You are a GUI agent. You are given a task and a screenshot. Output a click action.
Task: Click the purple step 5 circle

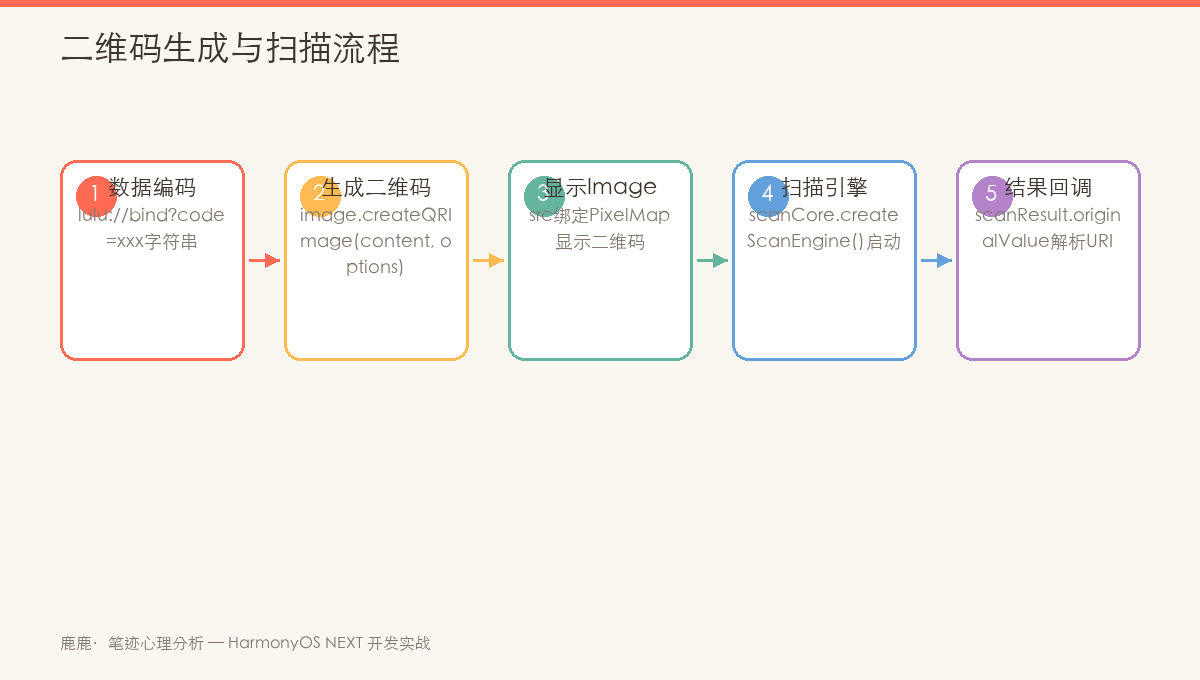pyautogui.click(x=992, y=194)
